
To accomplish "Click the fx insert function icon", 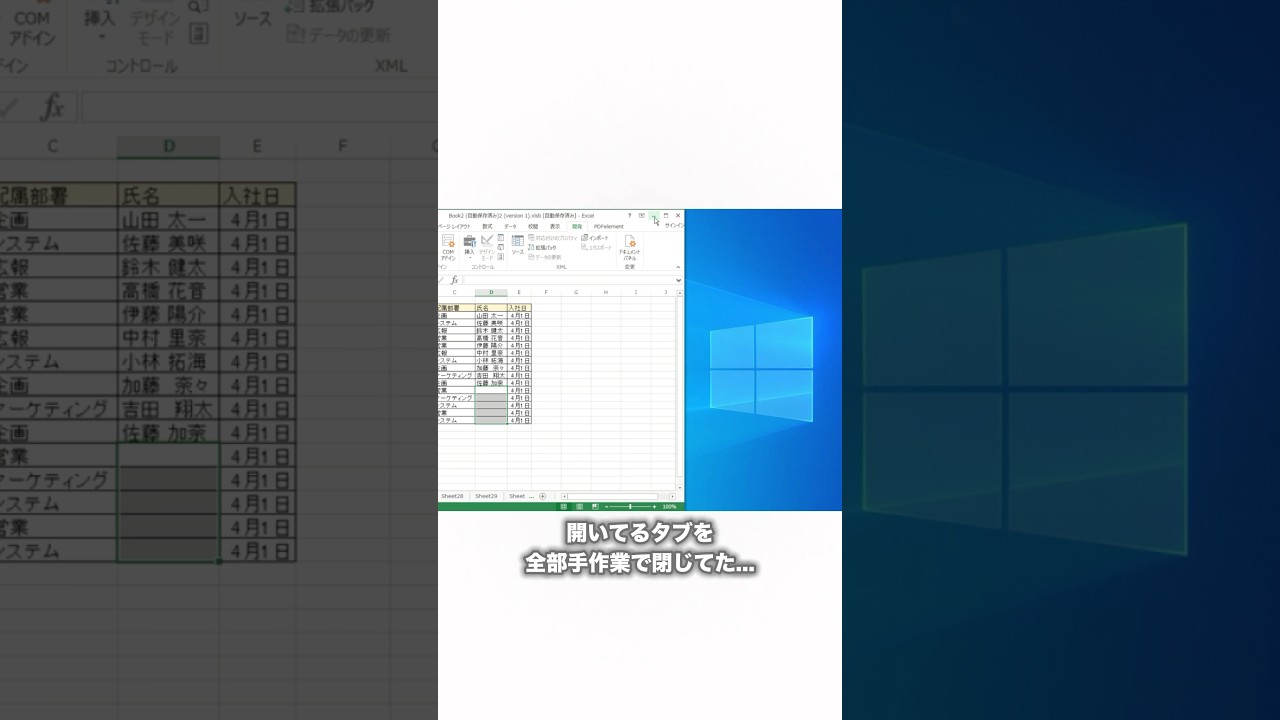I will (x=454, y=280).
